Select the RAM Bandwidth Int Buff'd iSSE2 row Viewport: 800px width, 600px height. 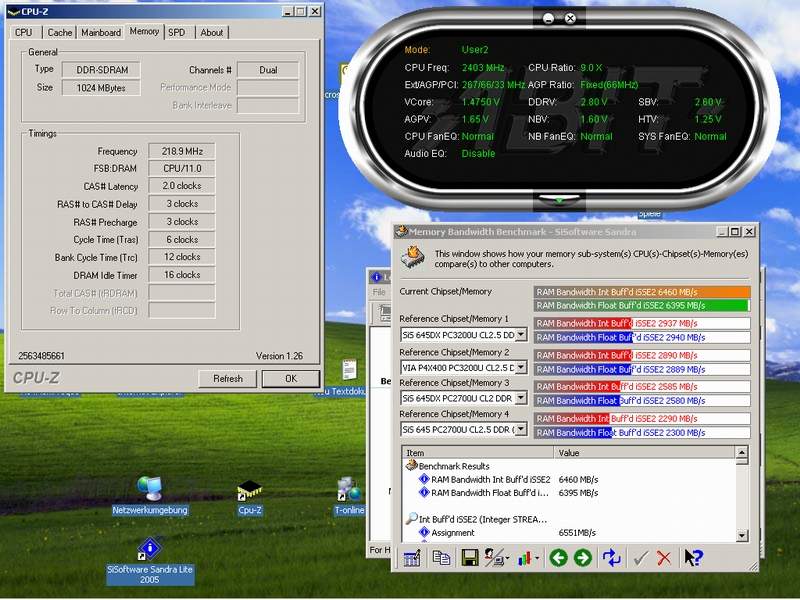pos(491,480)
